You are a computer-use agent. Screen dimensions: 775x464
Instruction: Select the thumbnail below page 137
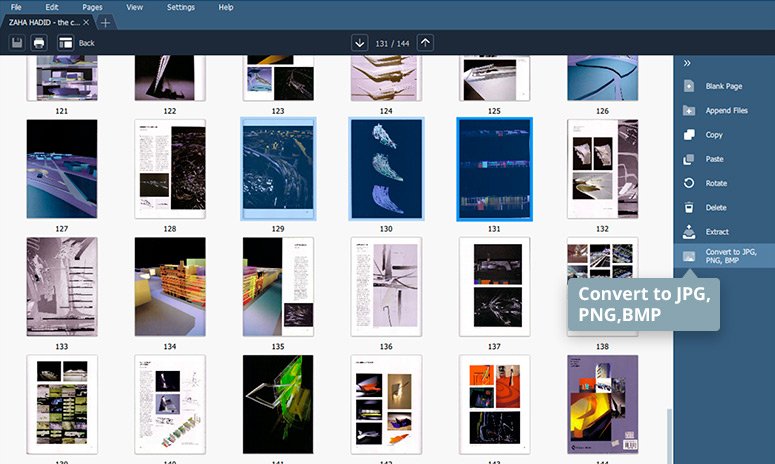(x=494, y=405)
